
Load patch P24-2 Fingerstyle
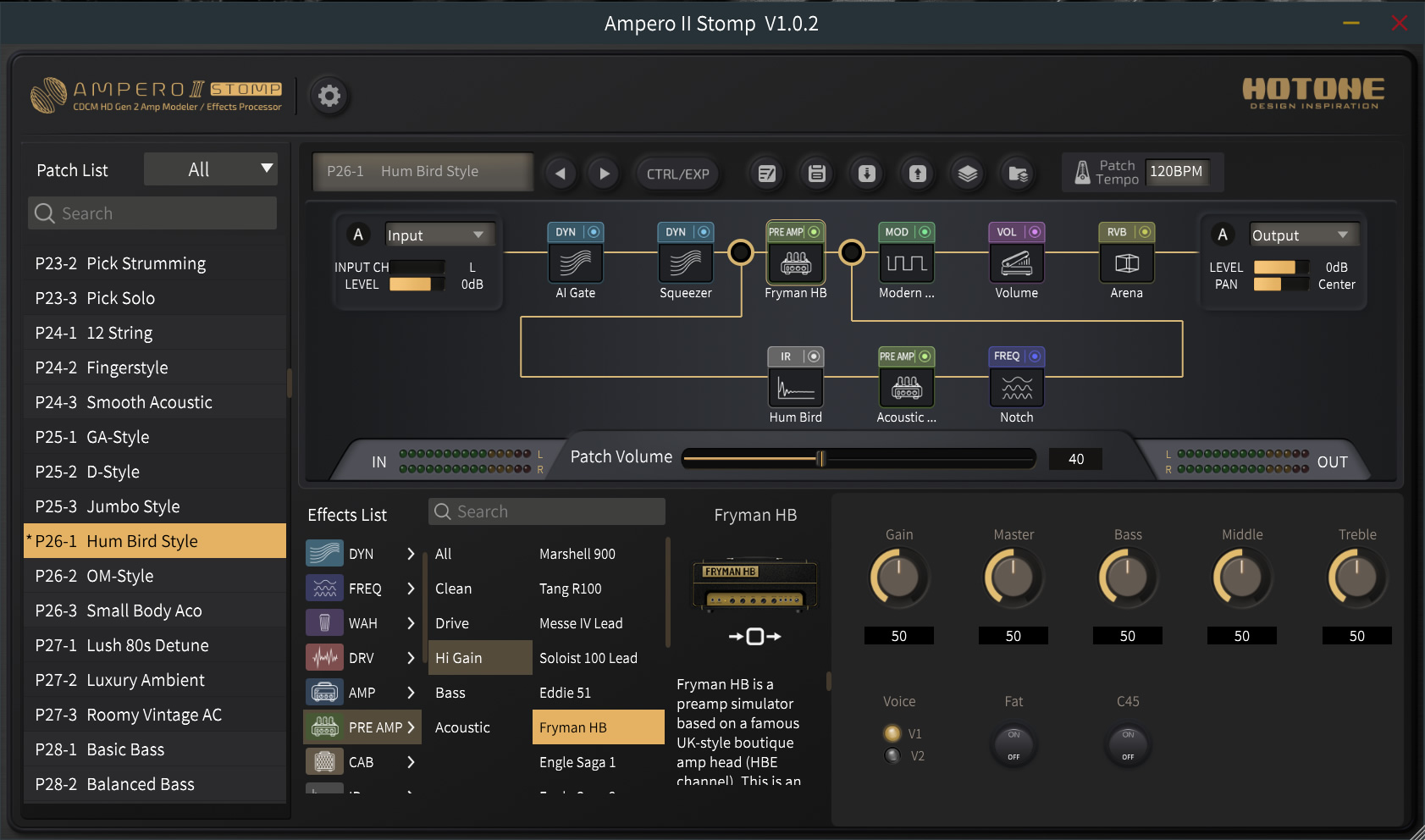pos(155,367)
